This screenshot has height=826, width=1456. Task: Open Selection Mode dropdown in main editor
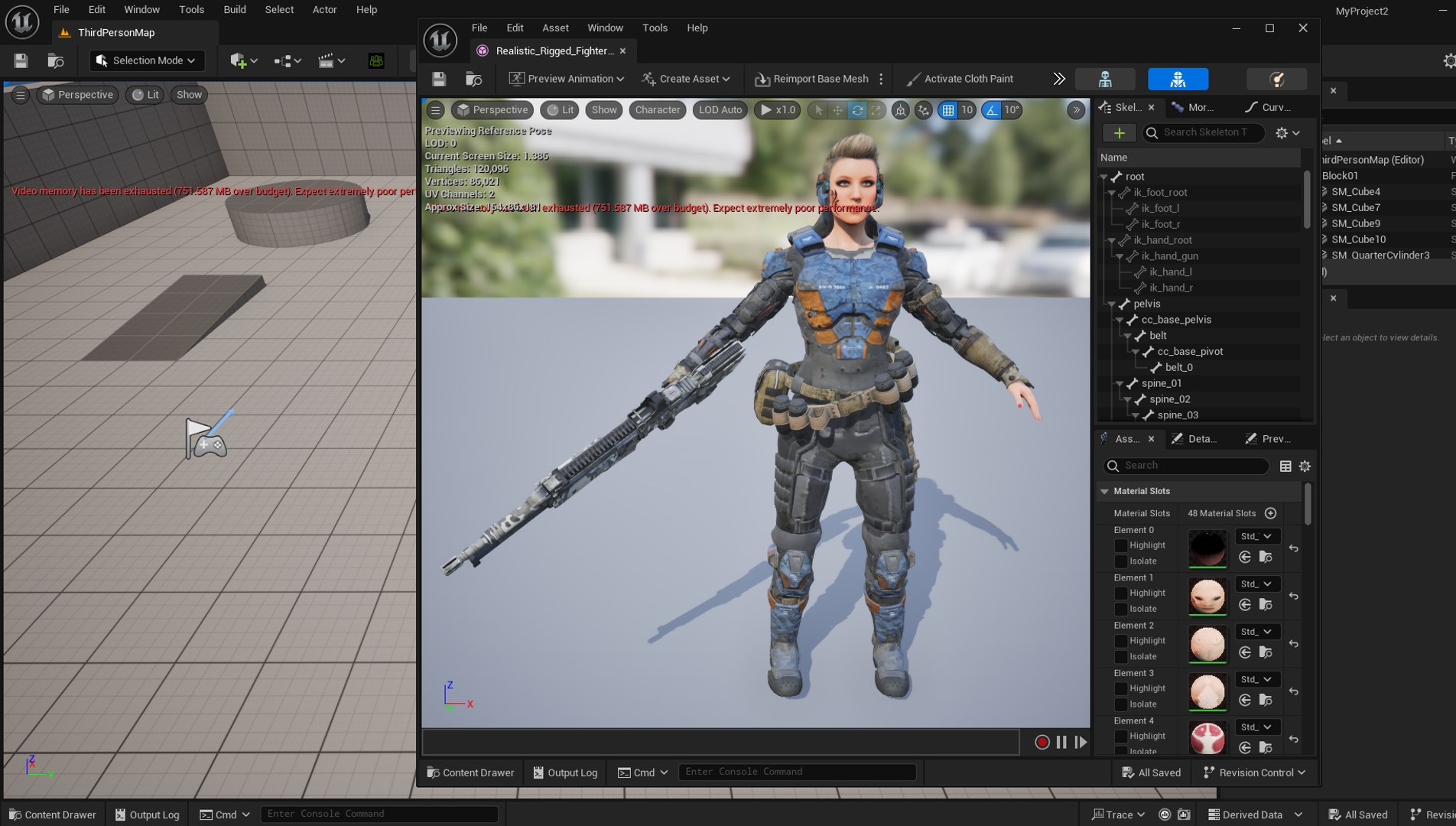click(x=147, y=60)
